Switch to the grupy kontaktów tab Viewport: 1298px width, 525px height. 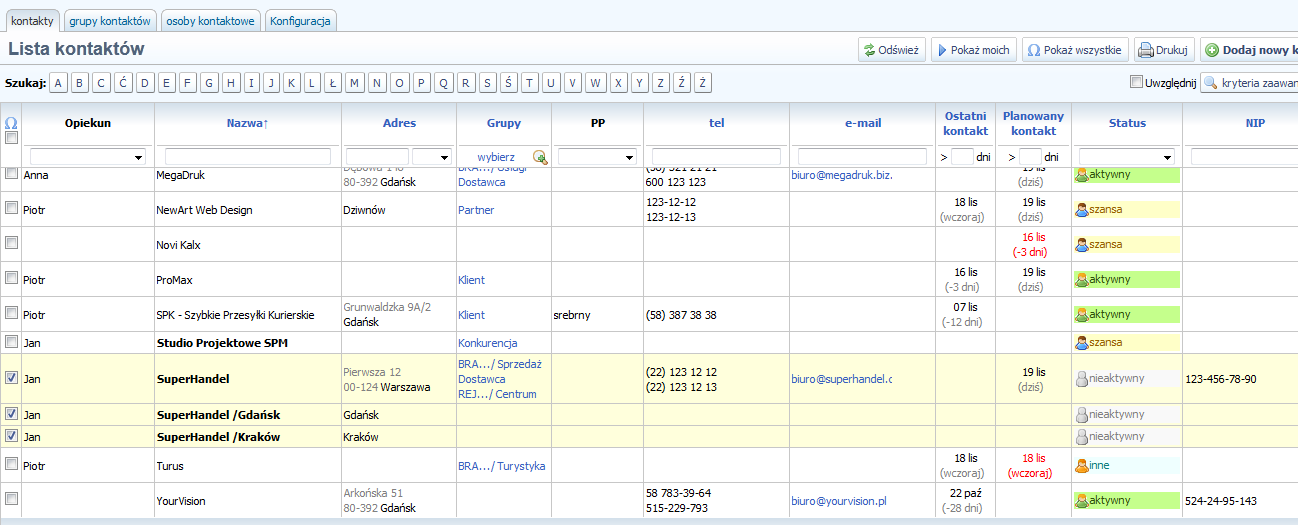(x=110, y=21)
